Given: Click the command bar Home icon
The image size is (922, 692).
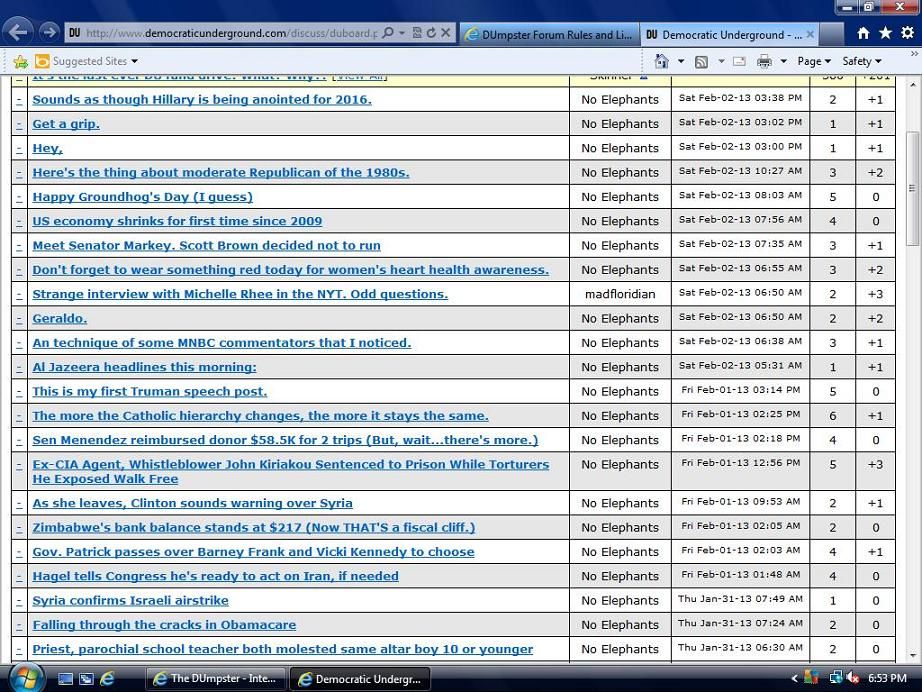Looking at the screenshot, I should click(x=662, y=61).
